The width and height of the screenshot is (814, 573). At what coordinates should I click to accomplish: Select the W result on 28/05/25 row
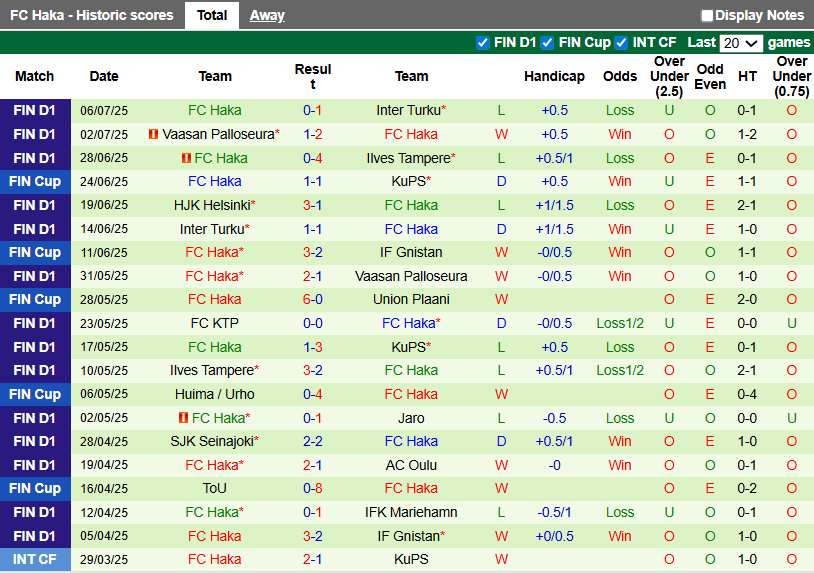pyautogui.click(x=501, y=299)
